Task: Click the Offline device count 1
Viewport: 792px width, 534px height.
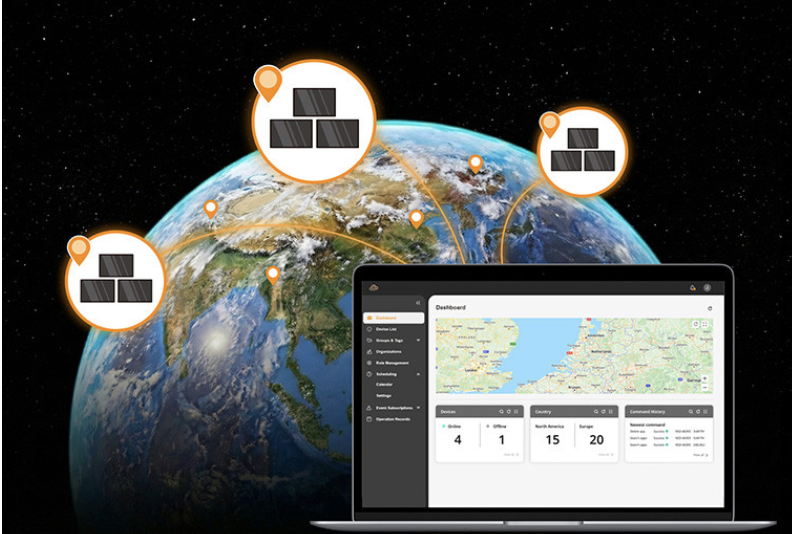Action: 502,440
